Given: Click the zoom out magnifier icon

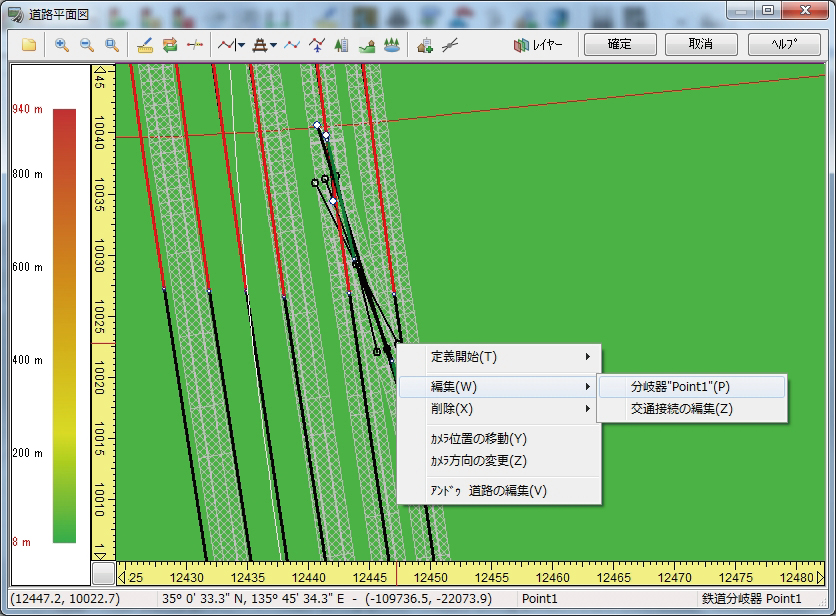Looking at the screenshot, I should (x=86, y=45).
